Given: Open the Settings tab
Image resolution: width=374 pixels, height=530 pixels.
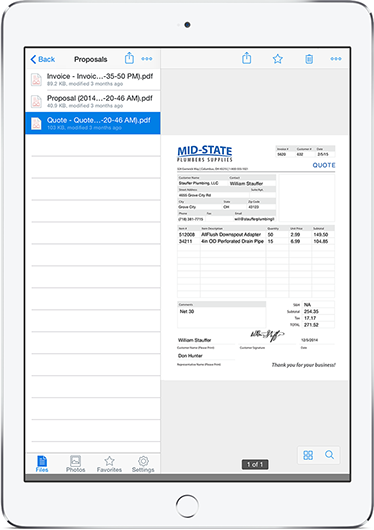Looking at the screenshot, I should pos(143,463).
